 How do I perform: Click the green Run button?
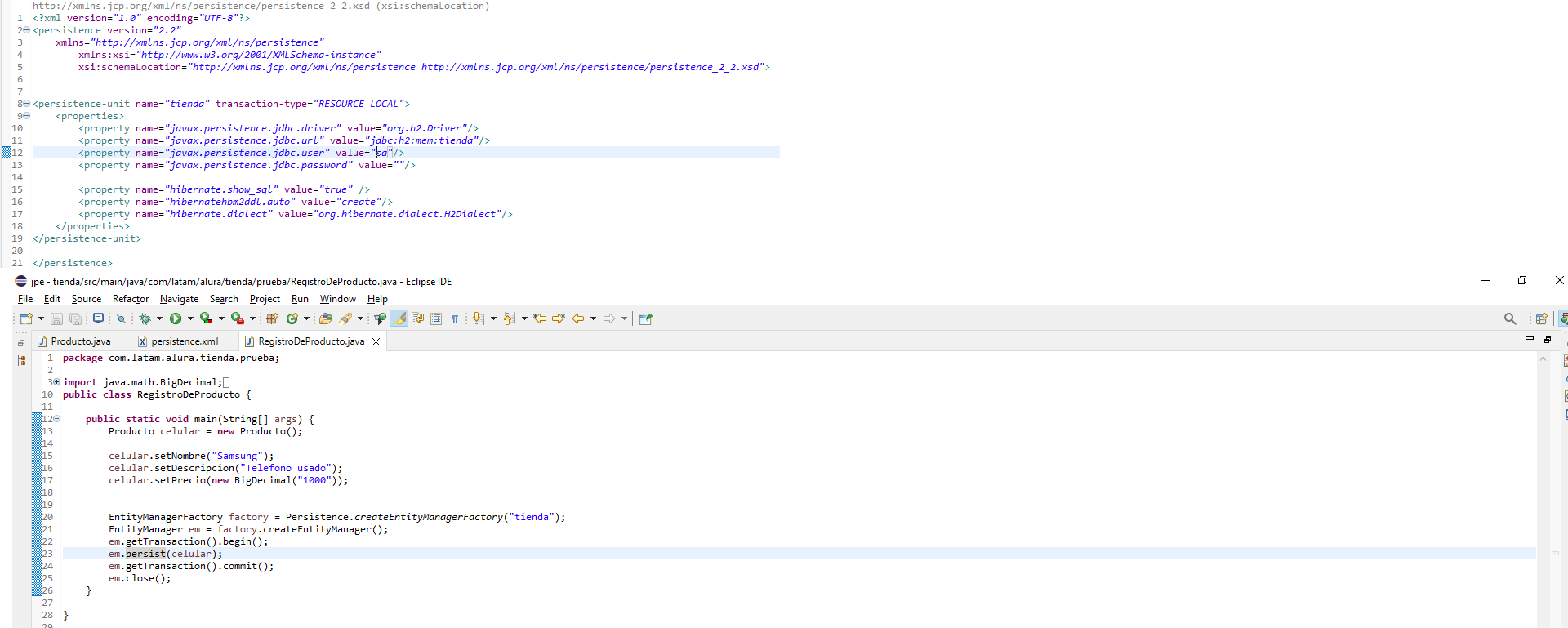176,318
